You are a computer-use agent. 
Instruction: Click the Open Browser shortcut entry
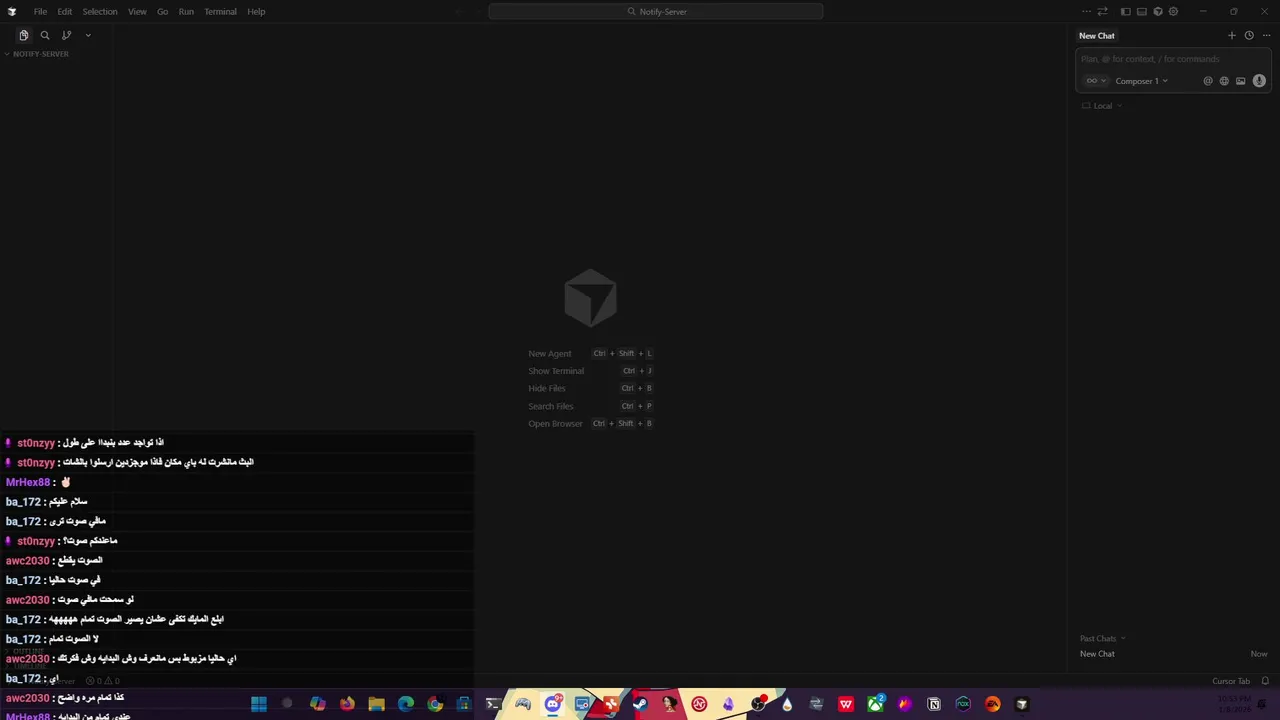pos(590,423)
